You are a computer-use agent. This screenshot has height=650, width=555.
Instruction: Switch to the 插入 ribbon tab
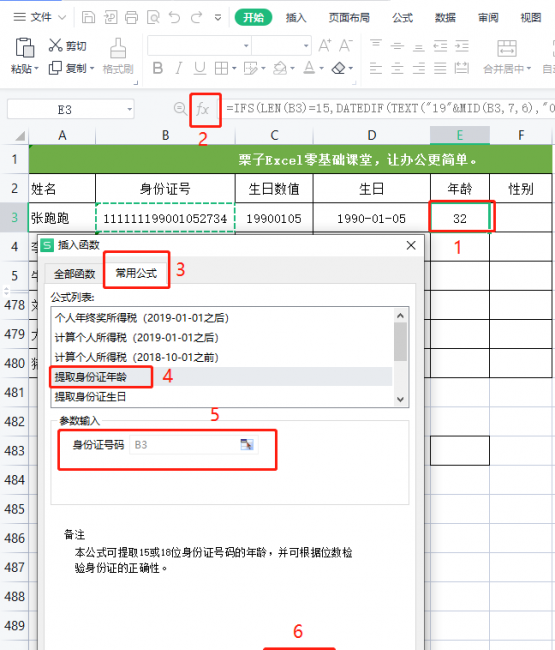click(x=296, y=17)
